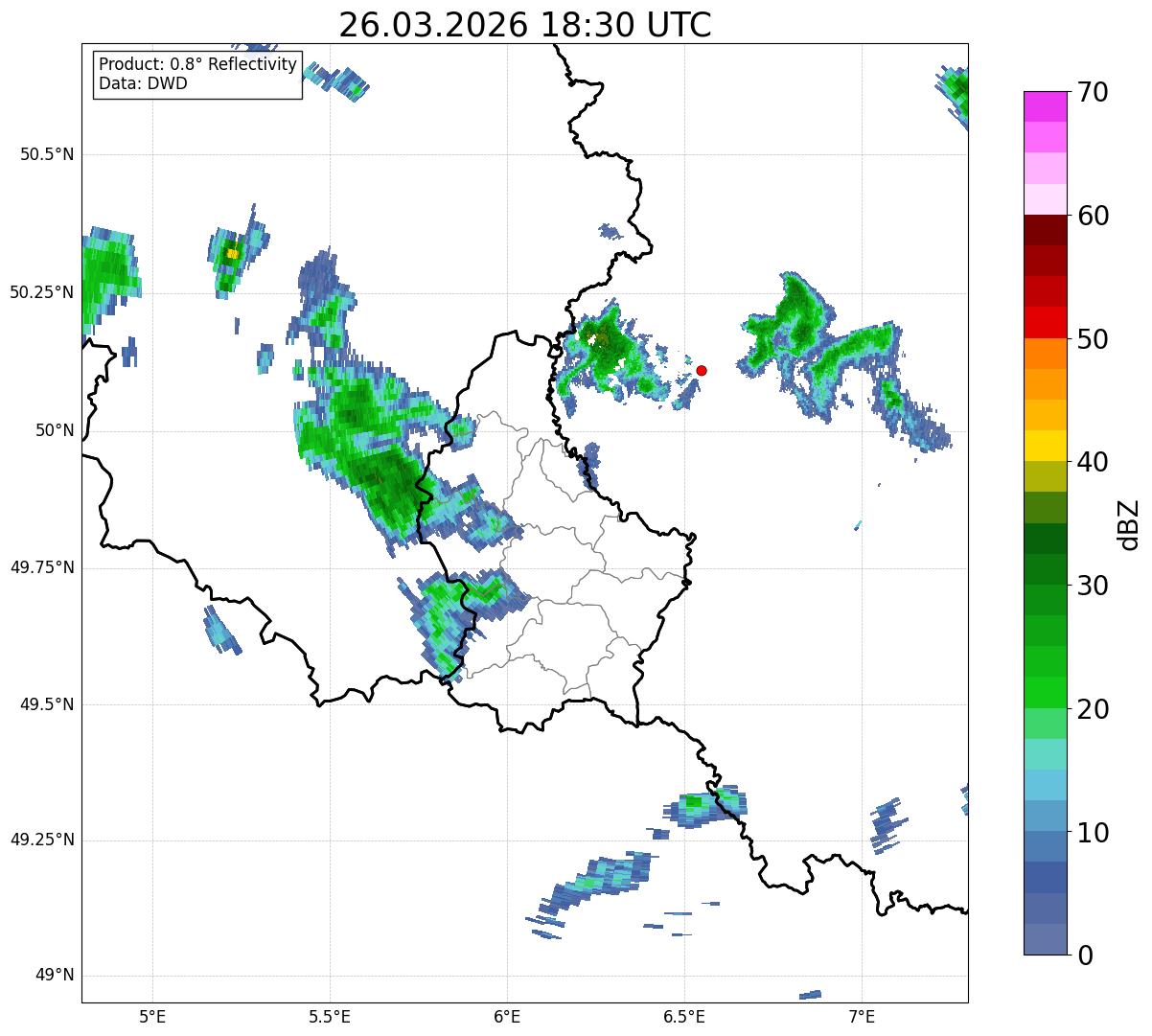This screenshot has height=1036, width=1152.
Task: Click the yellow colorbar segment at 40
Action: (1045, 447)
